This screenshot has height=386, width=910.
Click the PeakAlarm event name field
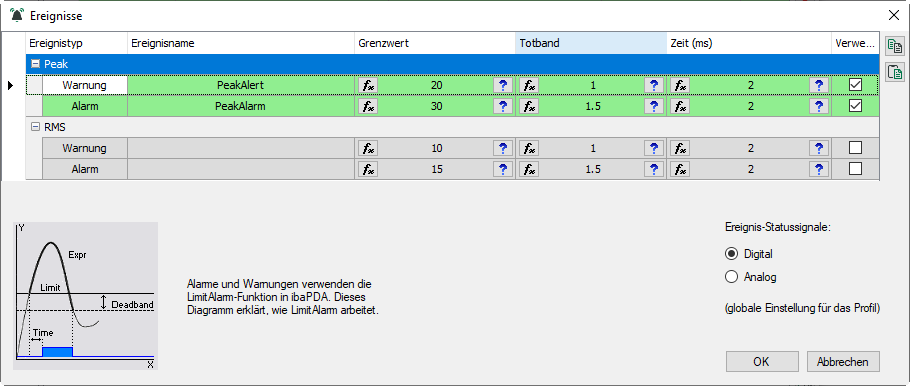tap(241, 106)
